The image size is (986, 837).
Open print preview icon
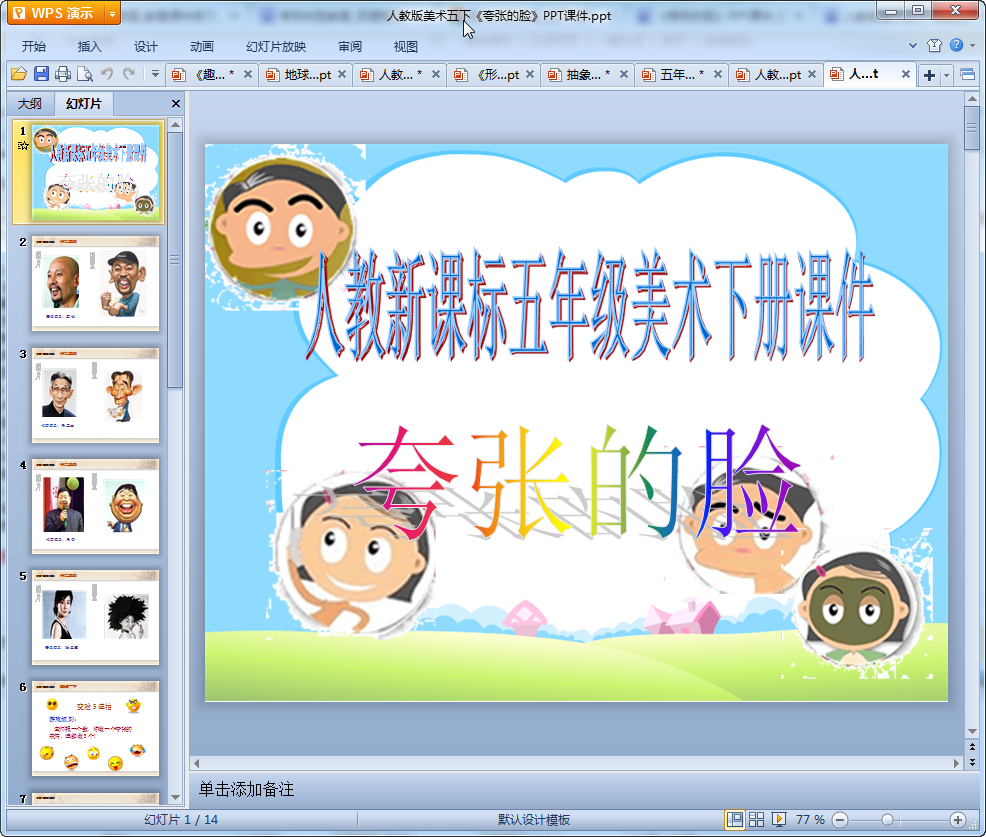point(85,74)
